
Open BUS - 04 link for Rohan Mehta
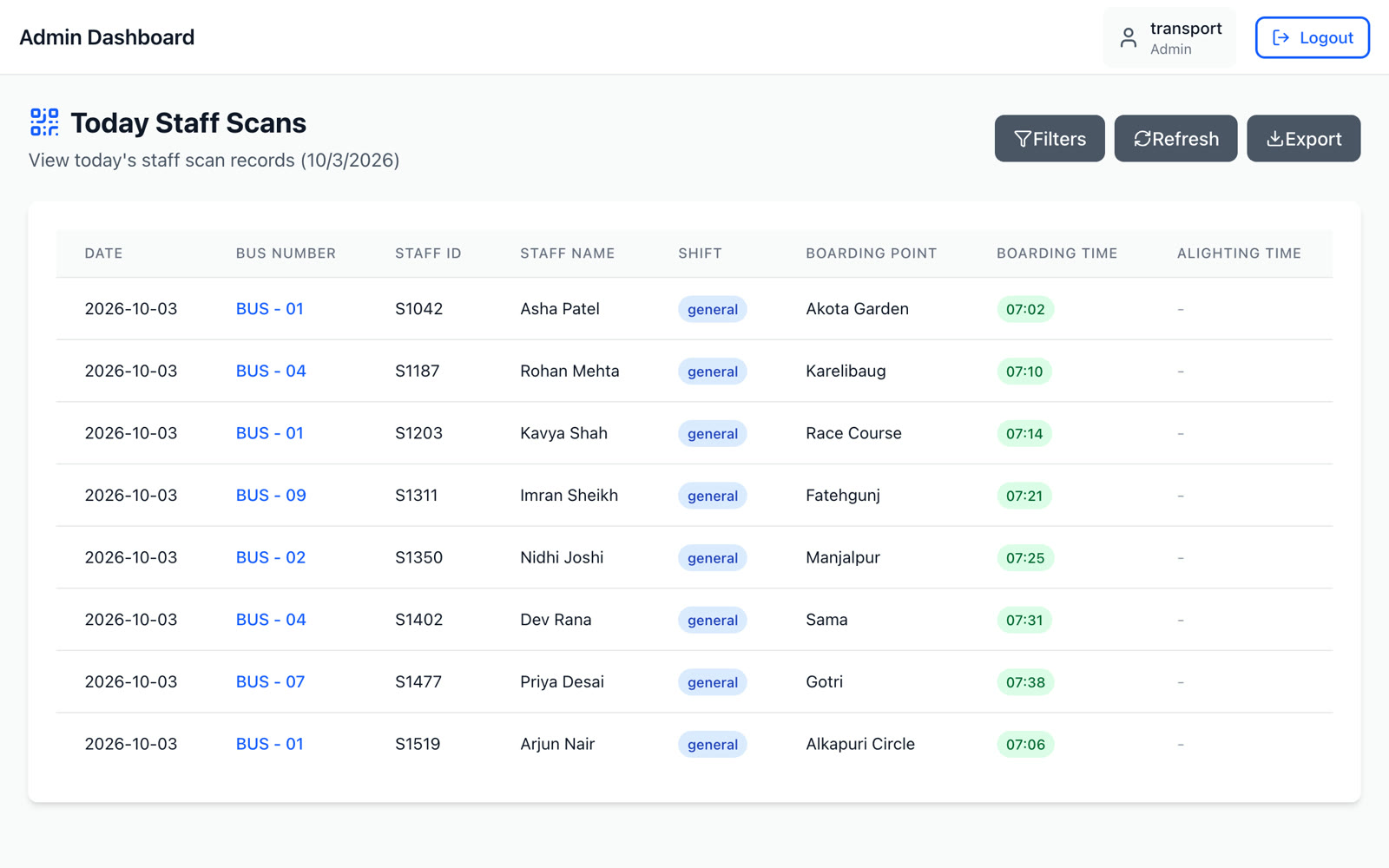coord(271,372)
